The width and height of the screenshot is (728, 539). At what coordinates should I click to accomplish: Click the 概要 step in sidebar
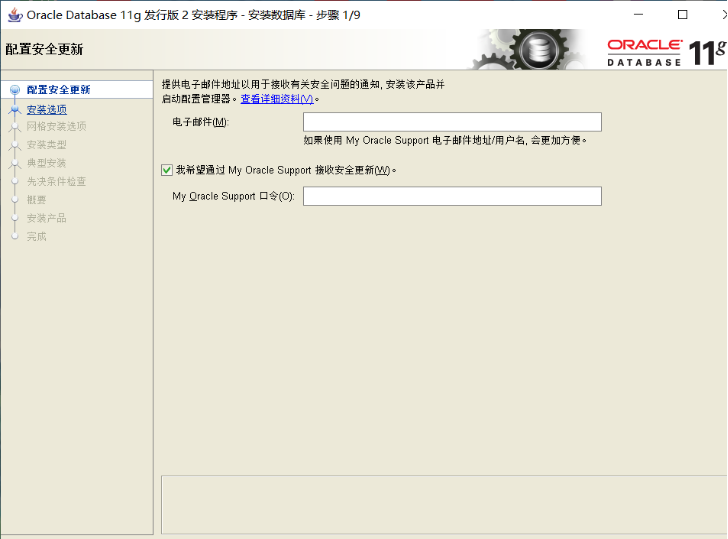coord(36,200)
